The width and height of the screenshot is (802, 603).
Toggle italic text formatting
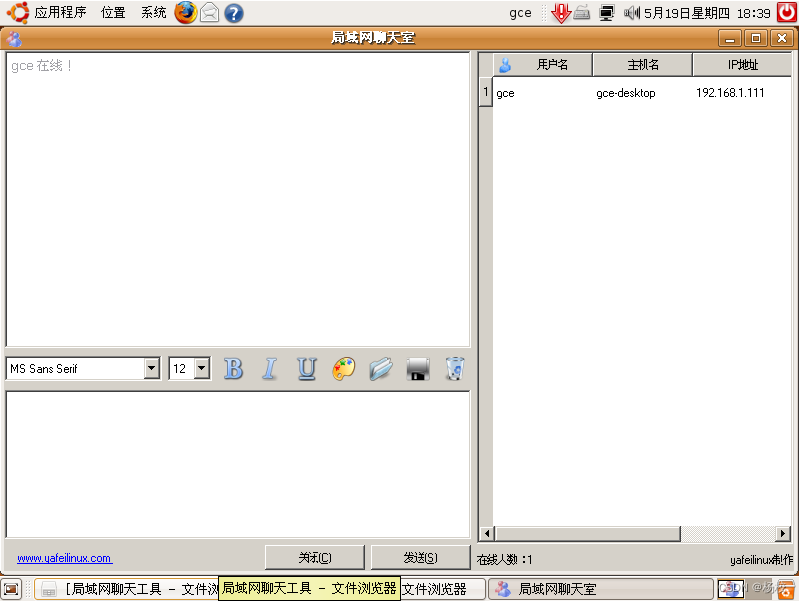(270, 368)
